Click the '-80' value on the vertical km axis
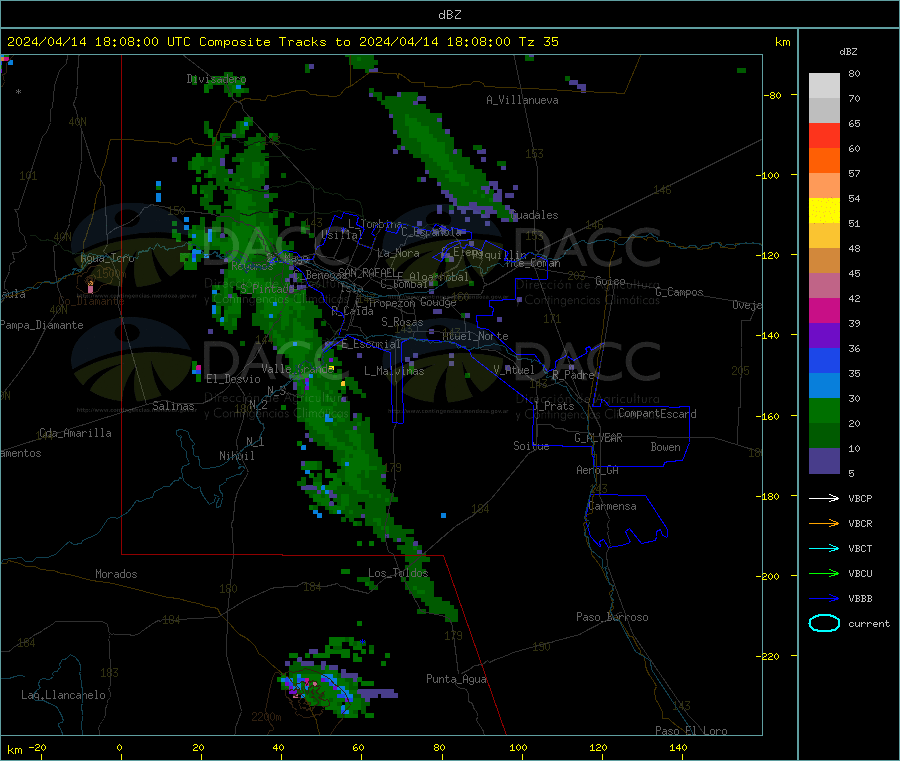This screenshot has height=761, width=900. click(x=771, y=95)
